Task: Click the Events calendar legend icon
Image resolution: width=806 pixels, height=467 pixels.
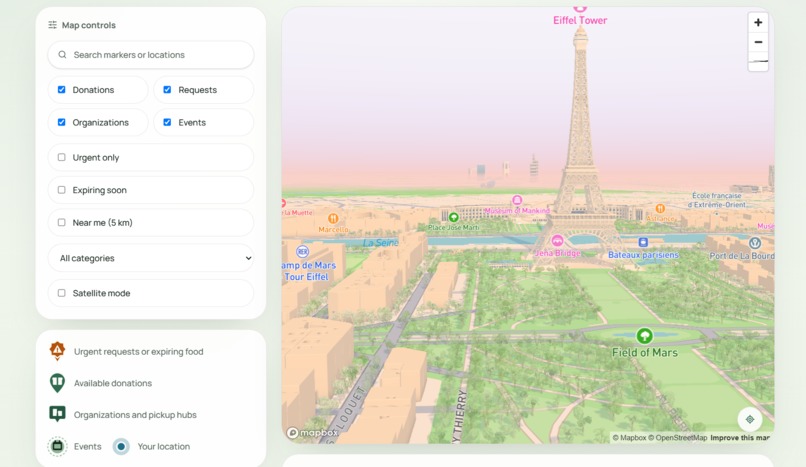Action: click(57, 446)
